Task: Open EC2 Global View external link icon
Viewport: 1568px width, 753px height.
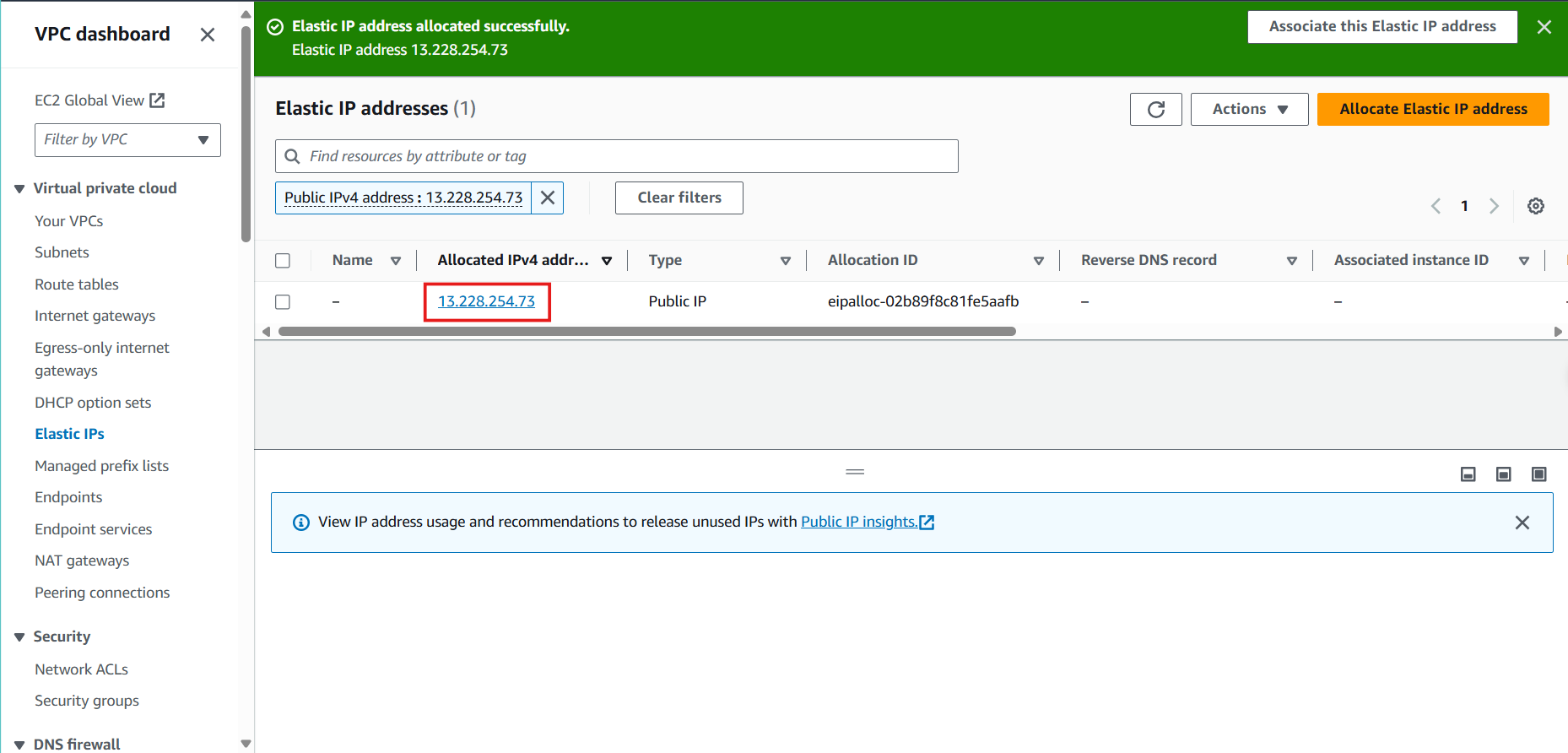Action: [157, 100]
